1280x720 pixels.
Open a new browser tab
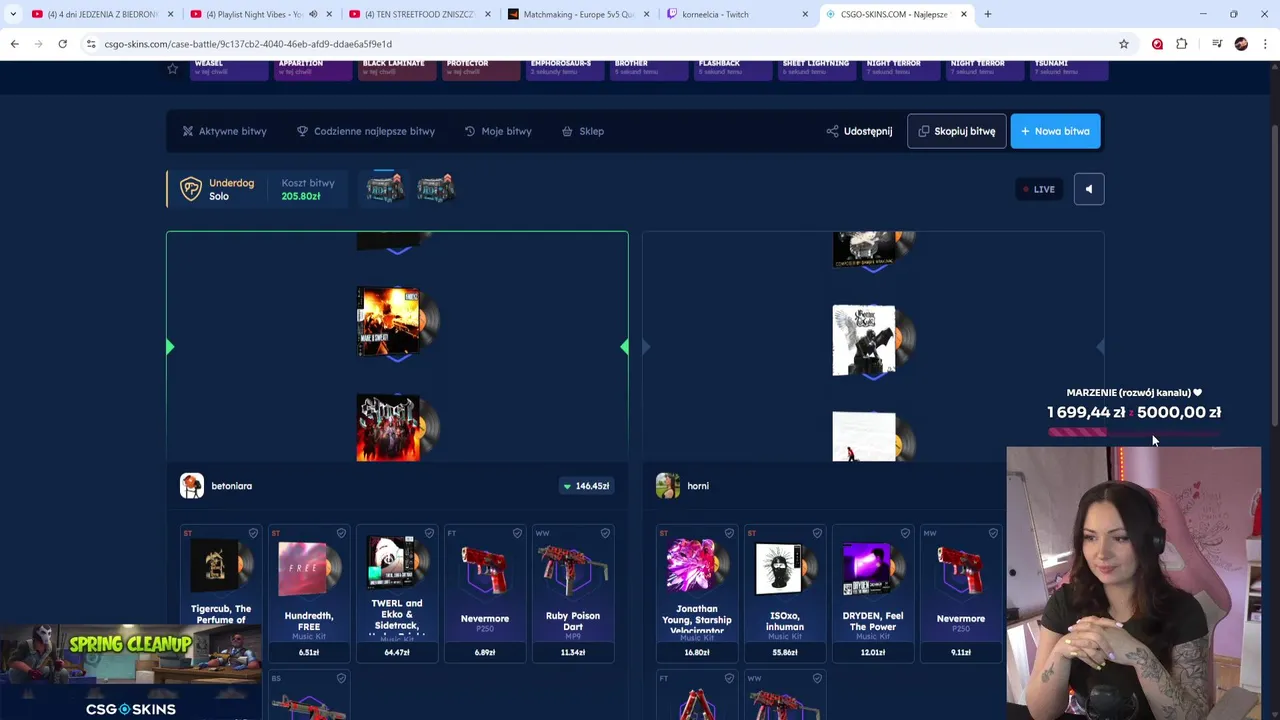click(x=988, y=14)
